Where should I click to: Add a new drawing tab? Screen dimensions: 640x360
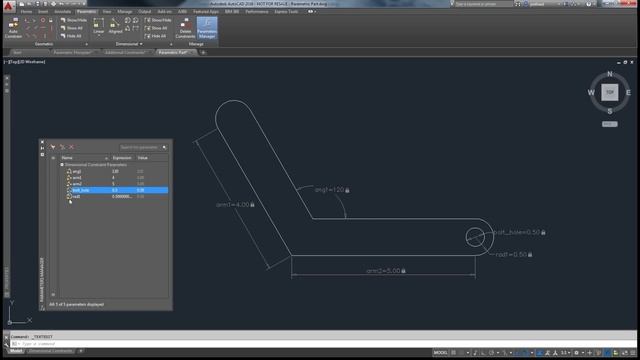(x=203, y=52)
